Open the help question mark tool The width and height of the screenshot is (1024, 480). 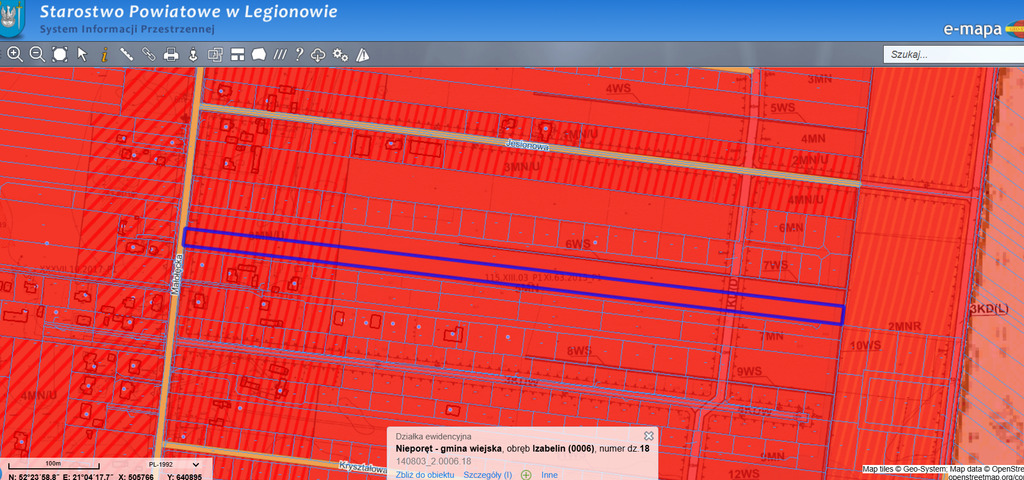click(299, 55)
